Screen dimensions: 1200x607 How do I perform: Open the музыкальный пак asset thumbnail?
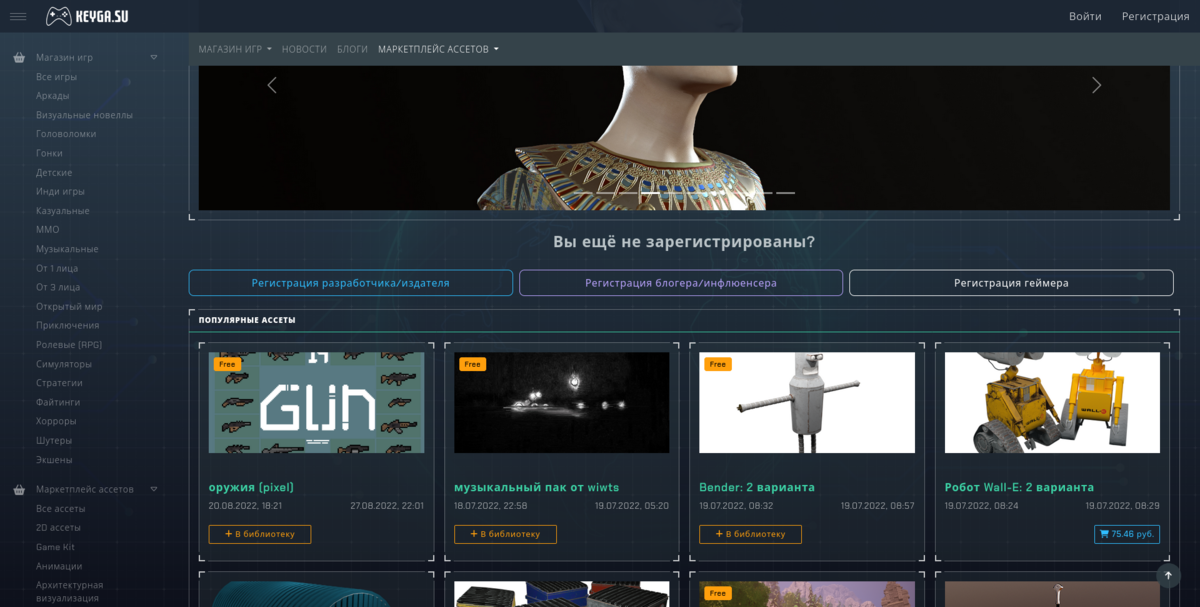point(562,402)
